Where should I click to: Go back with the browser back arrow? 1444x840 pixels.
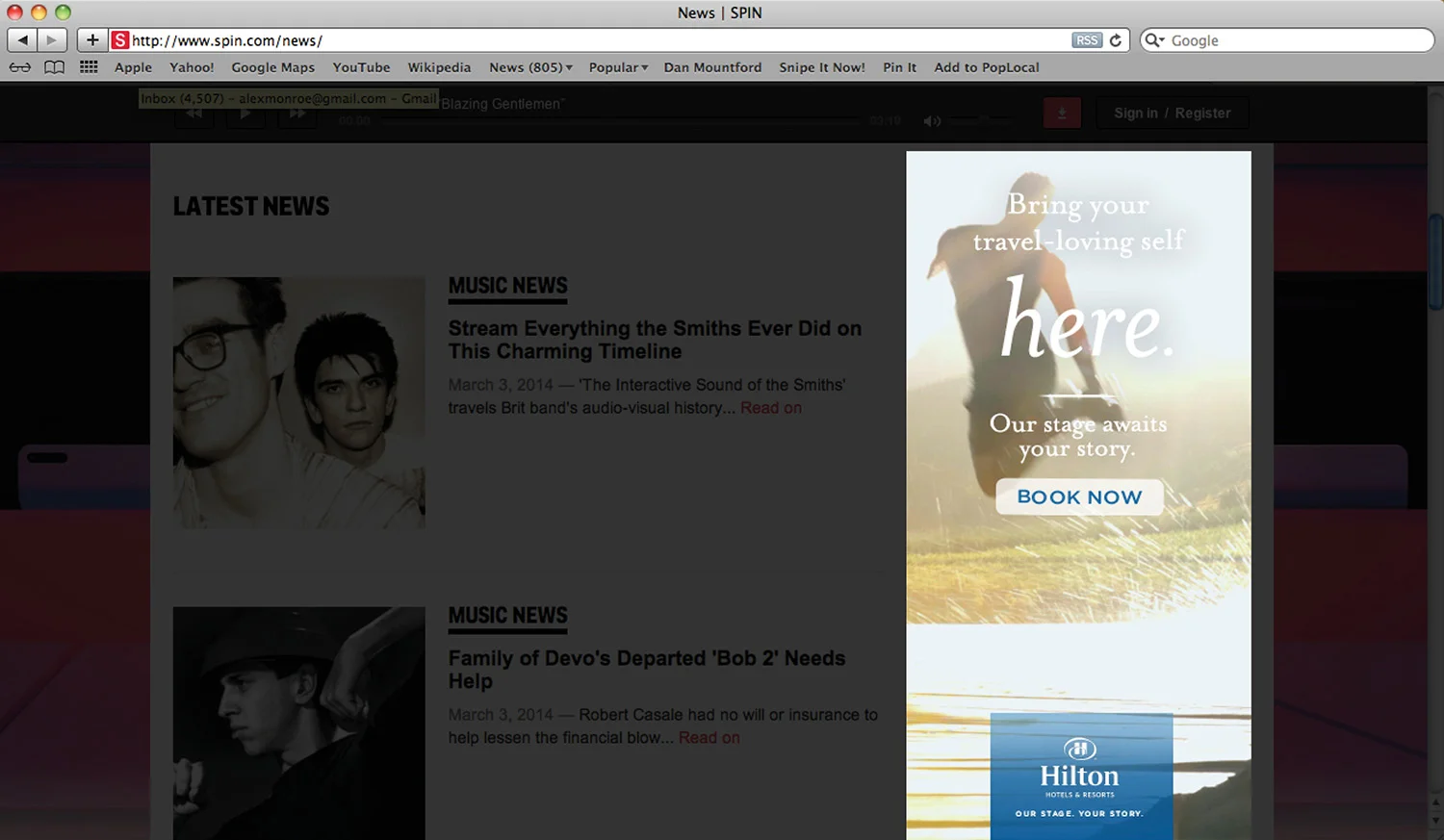pos(22,40)
